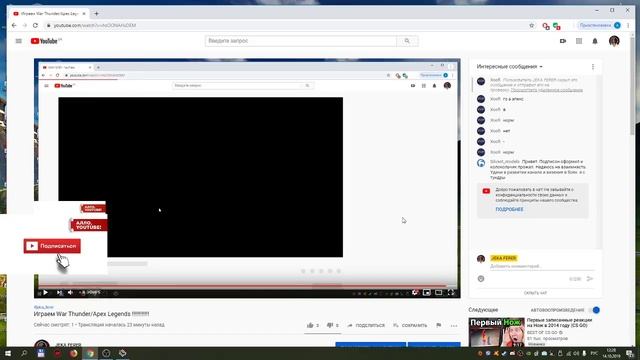Open the create video camera icon
The width and height of the screenshot is (640, 360).
[563, 41]
